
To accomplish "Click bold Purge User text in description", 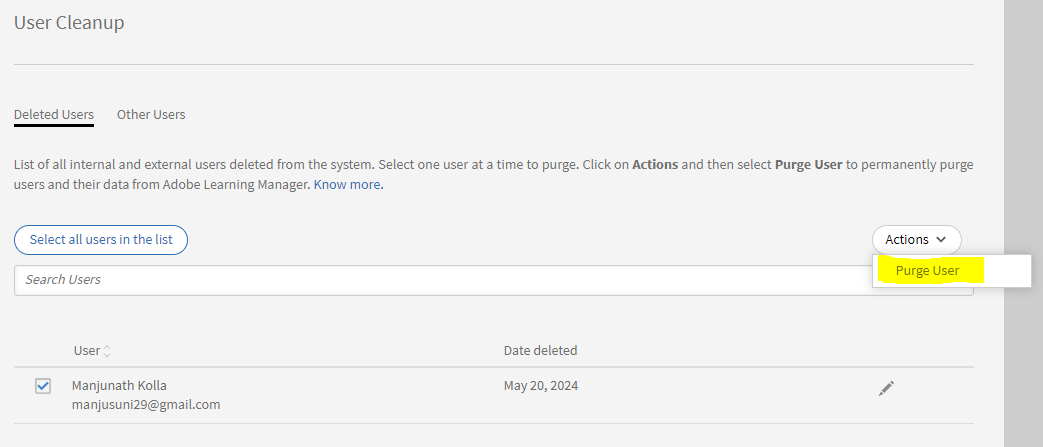I will [x=808, y=165].
